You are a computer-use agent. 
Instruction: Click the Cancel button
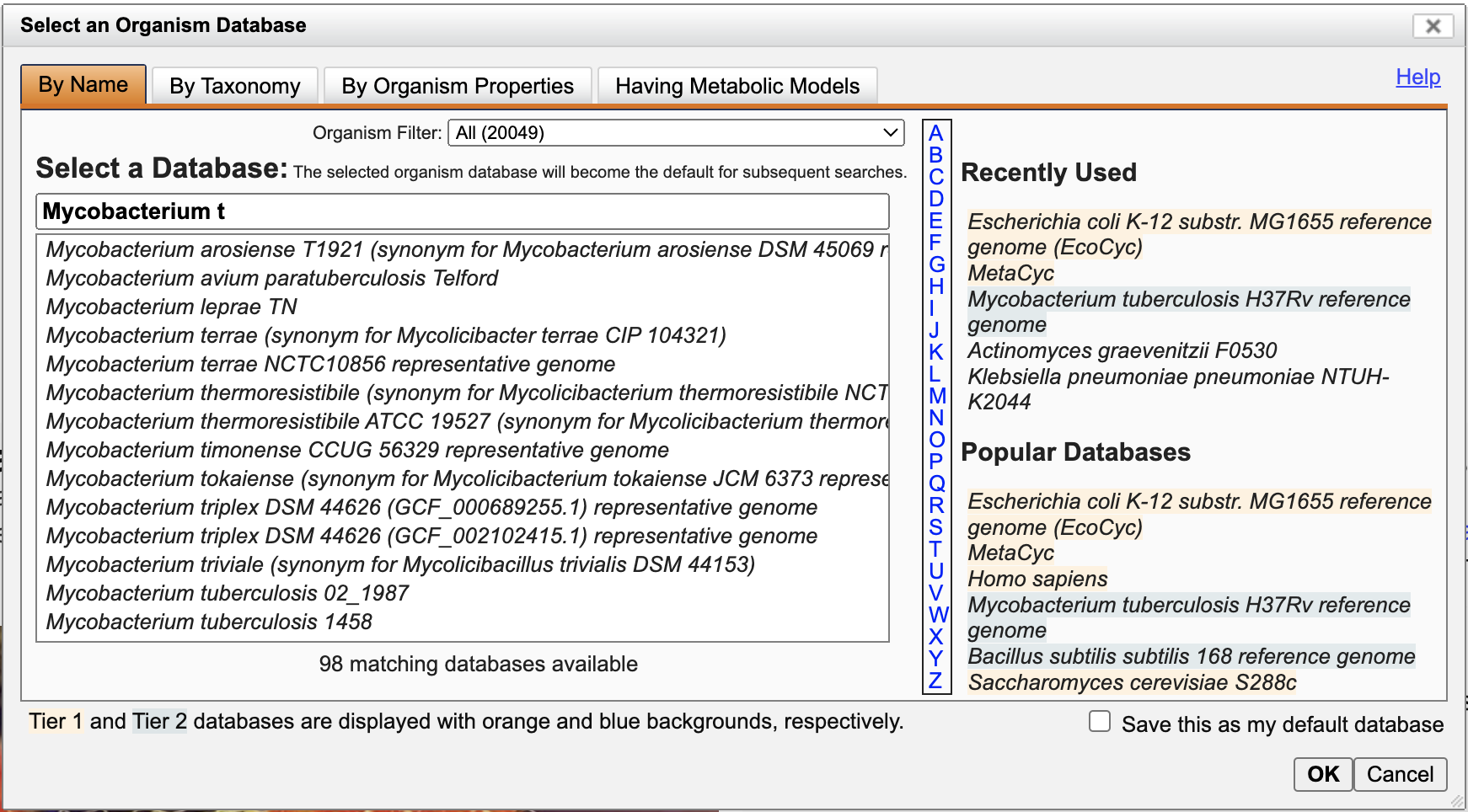(x=1400, y=774)
